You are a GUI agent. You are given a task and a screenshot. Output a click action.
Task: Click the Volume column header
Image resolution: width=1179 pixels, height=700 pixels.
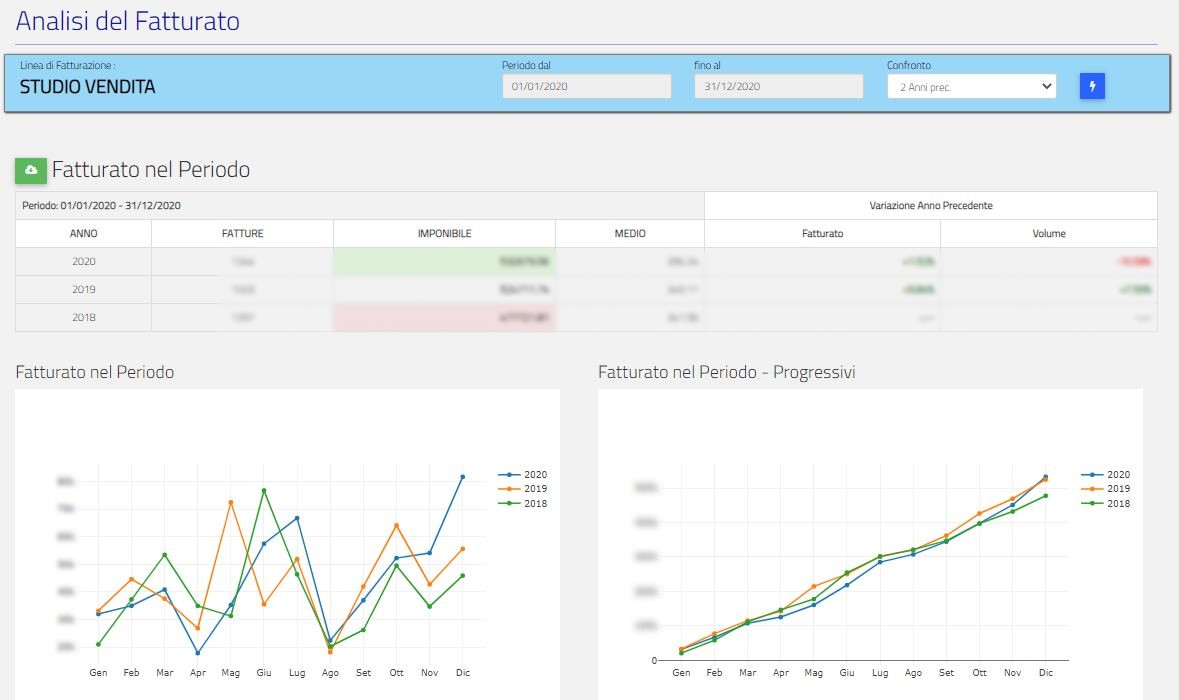tap(1049, 234)
